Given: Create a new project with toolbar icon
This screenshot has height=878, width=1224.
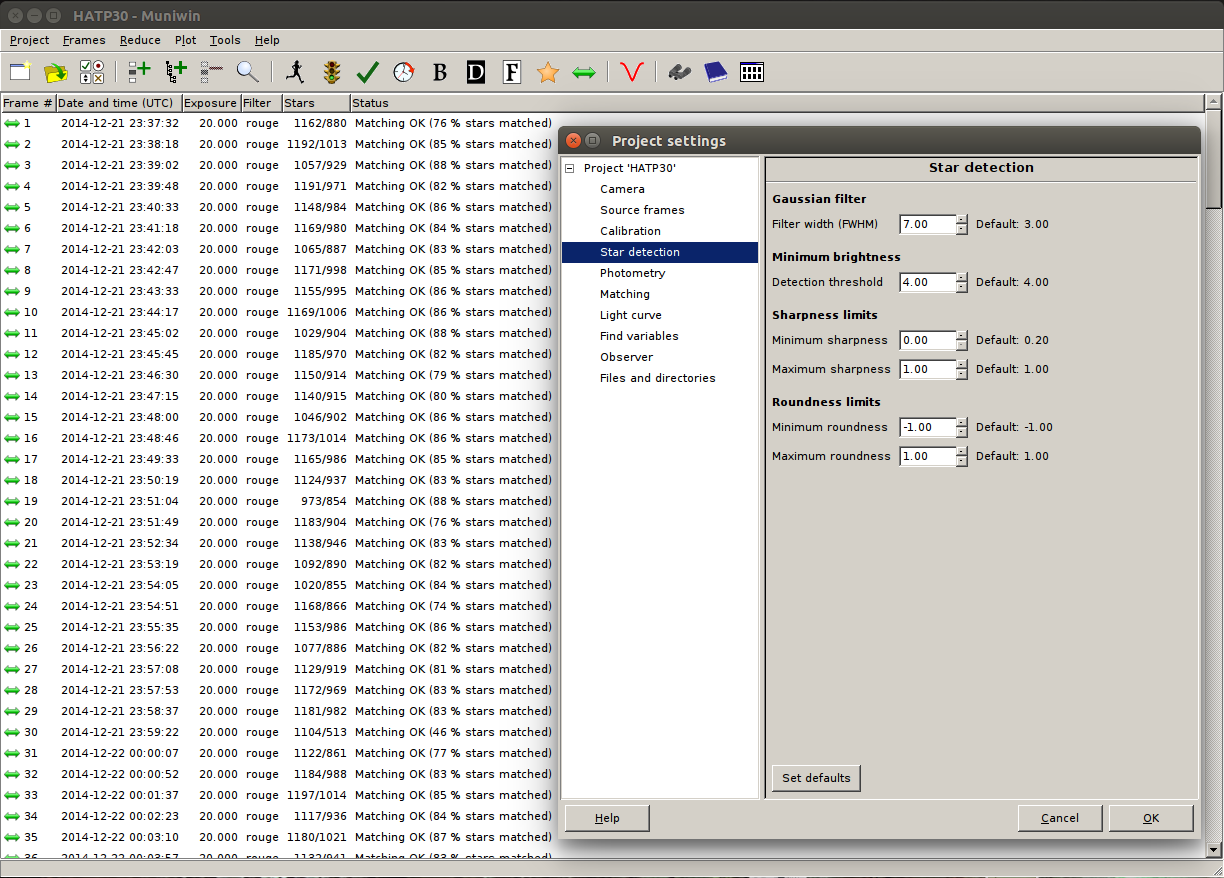Looking at the screenshot, I should pyautogui.click(x=20, y=72).
